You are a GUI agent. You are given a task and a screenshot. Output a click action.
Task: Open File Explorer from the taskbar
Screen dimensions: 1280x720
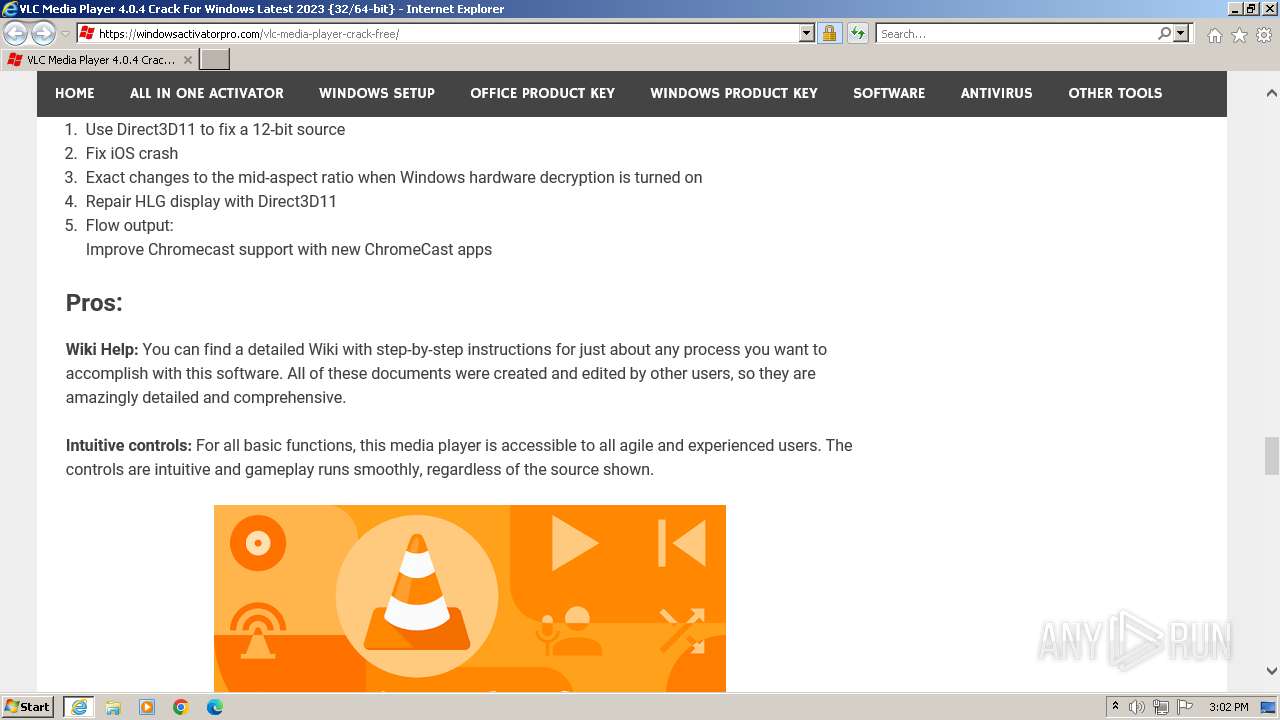(x=113, y=707)
